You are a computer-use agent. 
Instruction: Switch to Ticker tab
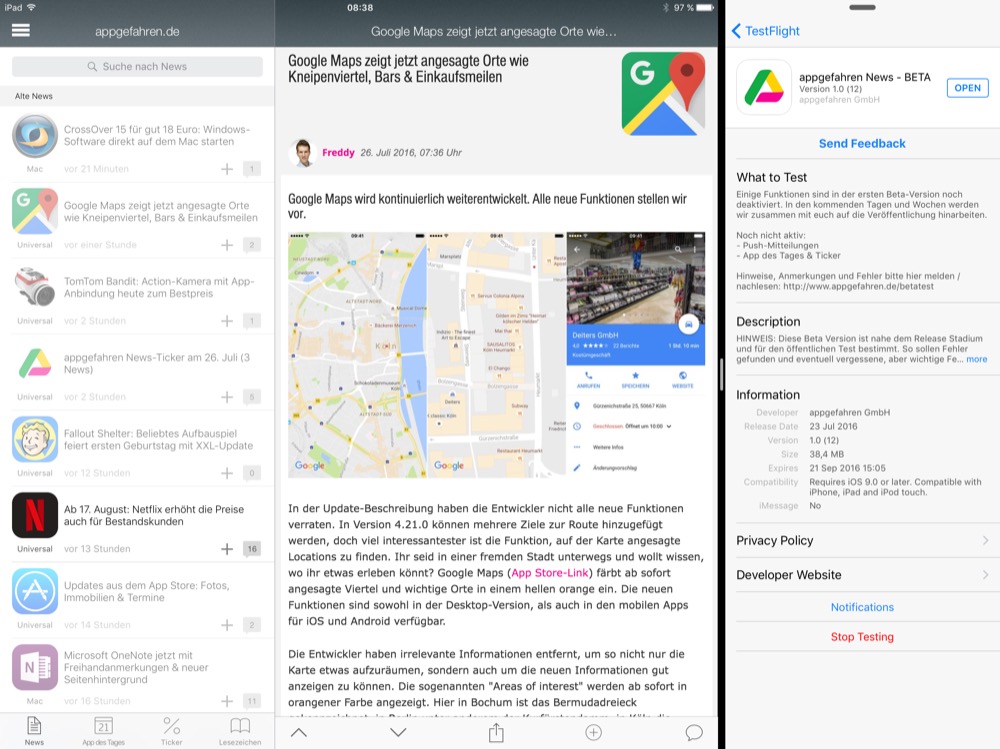coord(171,731)
